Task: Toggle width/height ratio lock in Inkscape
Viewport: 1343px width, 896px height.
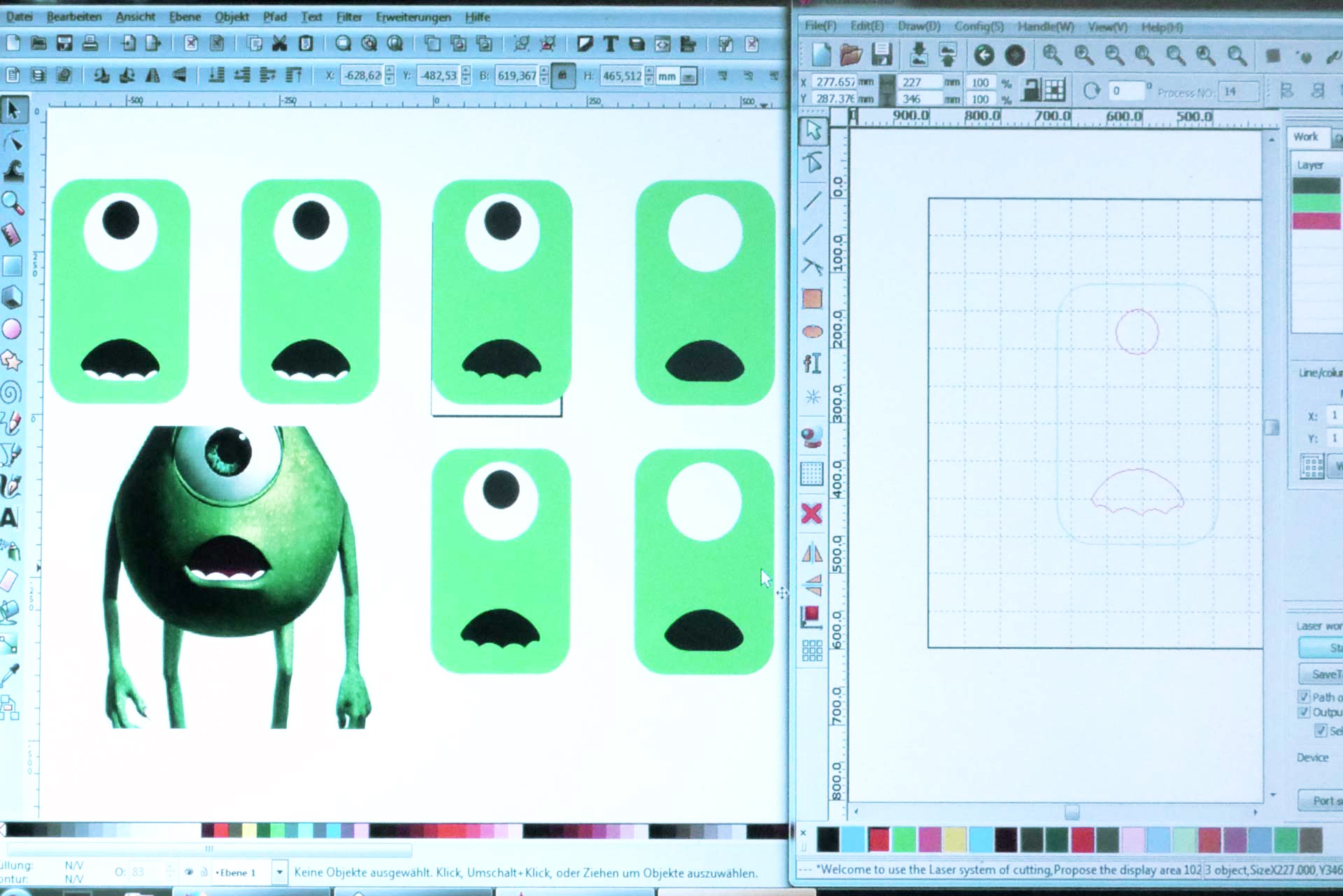Action: (562, 76)
